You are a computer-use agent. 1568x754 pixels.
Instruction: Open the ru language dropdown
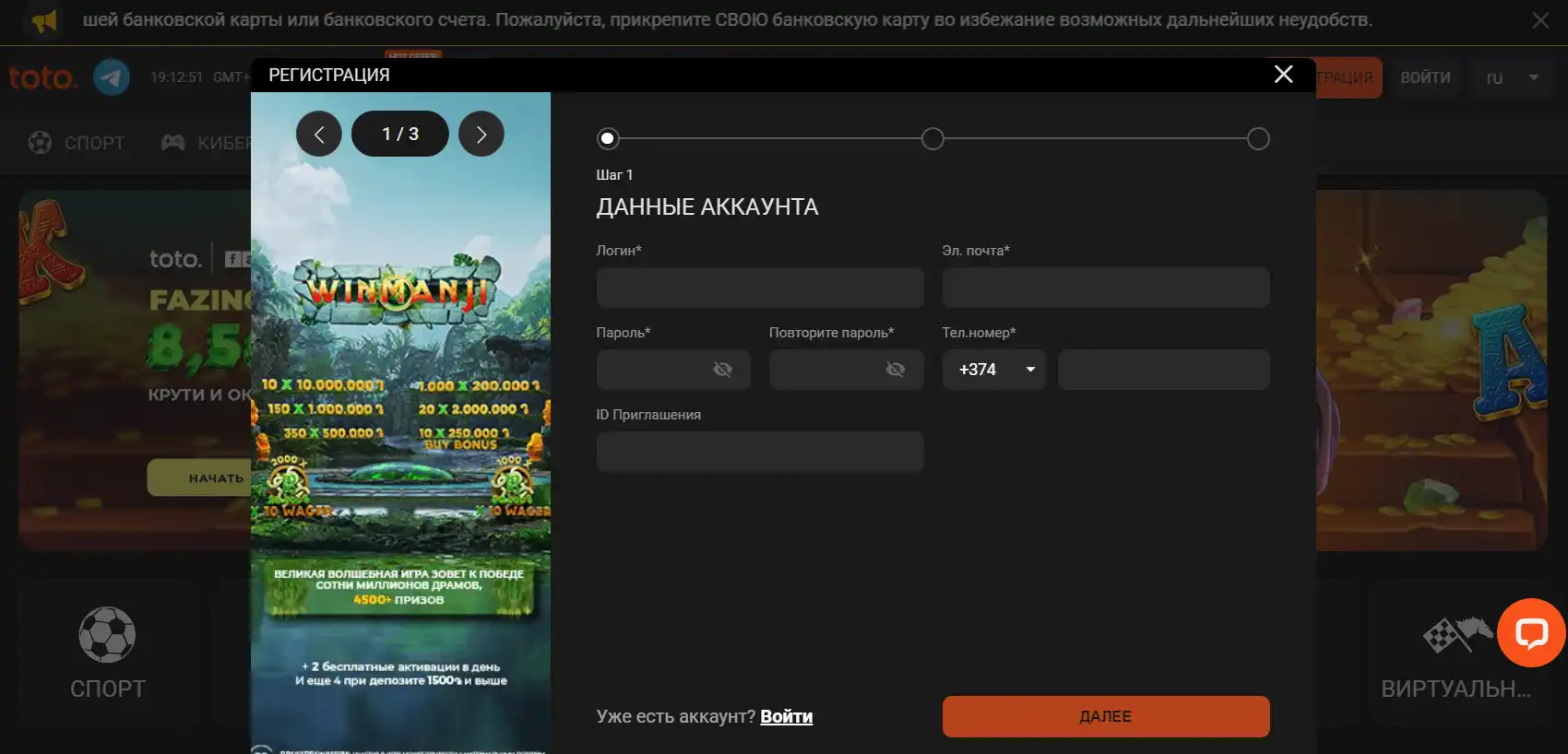coord(1513,77)
